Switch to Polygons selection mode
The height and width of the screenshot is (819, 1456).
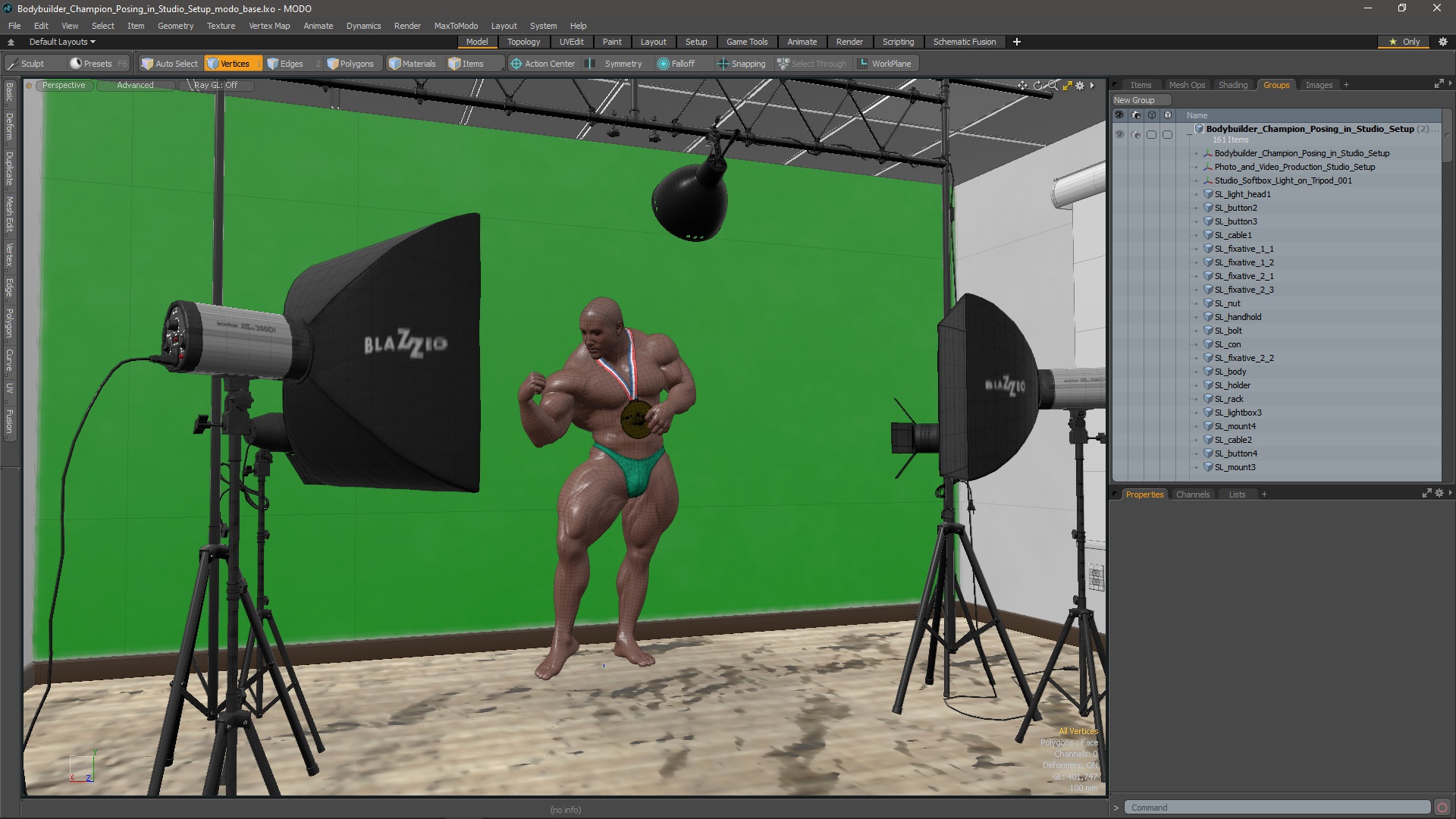[x=351, y=64]
